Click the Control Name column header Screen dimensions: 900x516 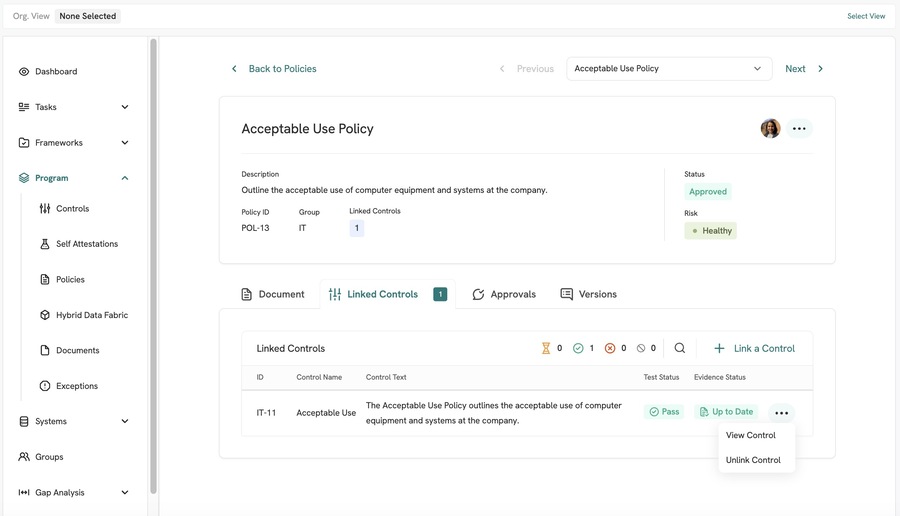click(x=319, y=377)
